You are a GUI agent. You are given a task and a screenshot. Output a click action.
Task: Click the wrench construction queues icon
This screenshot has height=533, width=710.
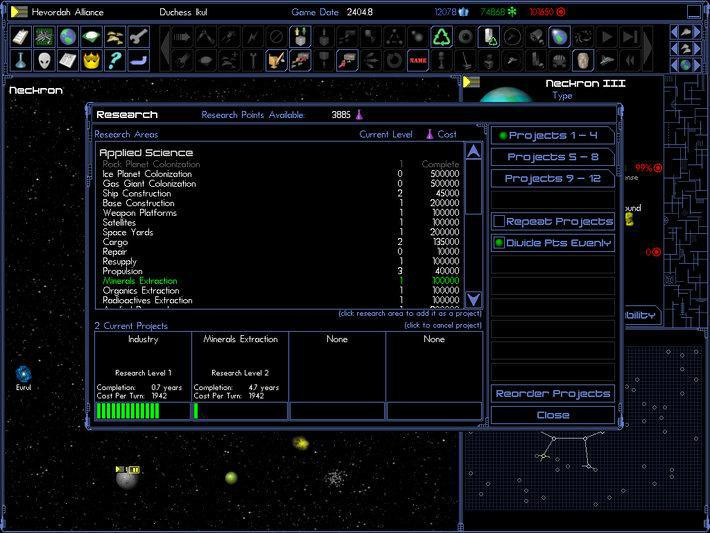coord(138,37)
